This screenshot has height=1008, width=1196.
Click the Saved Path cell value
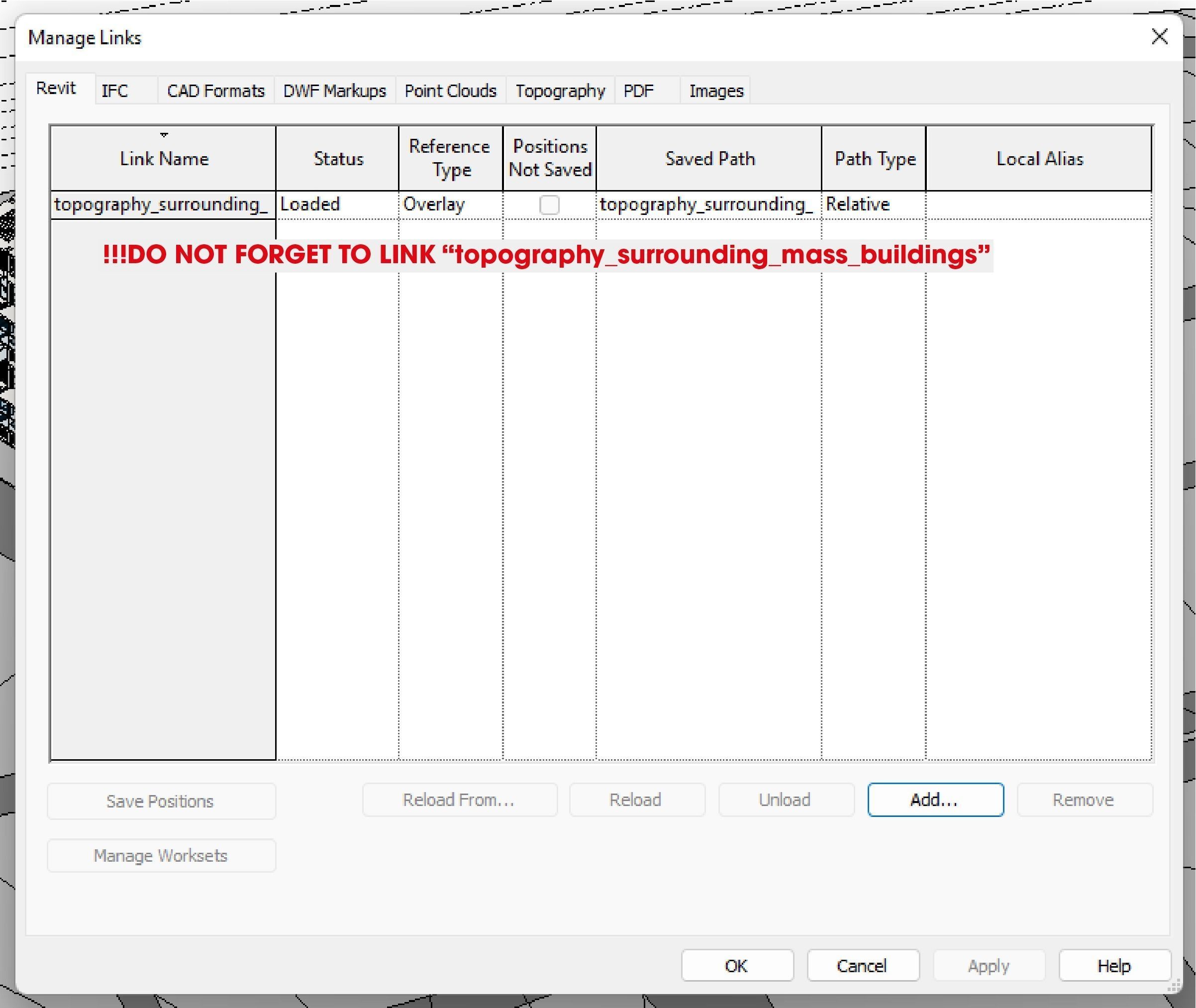706,204
